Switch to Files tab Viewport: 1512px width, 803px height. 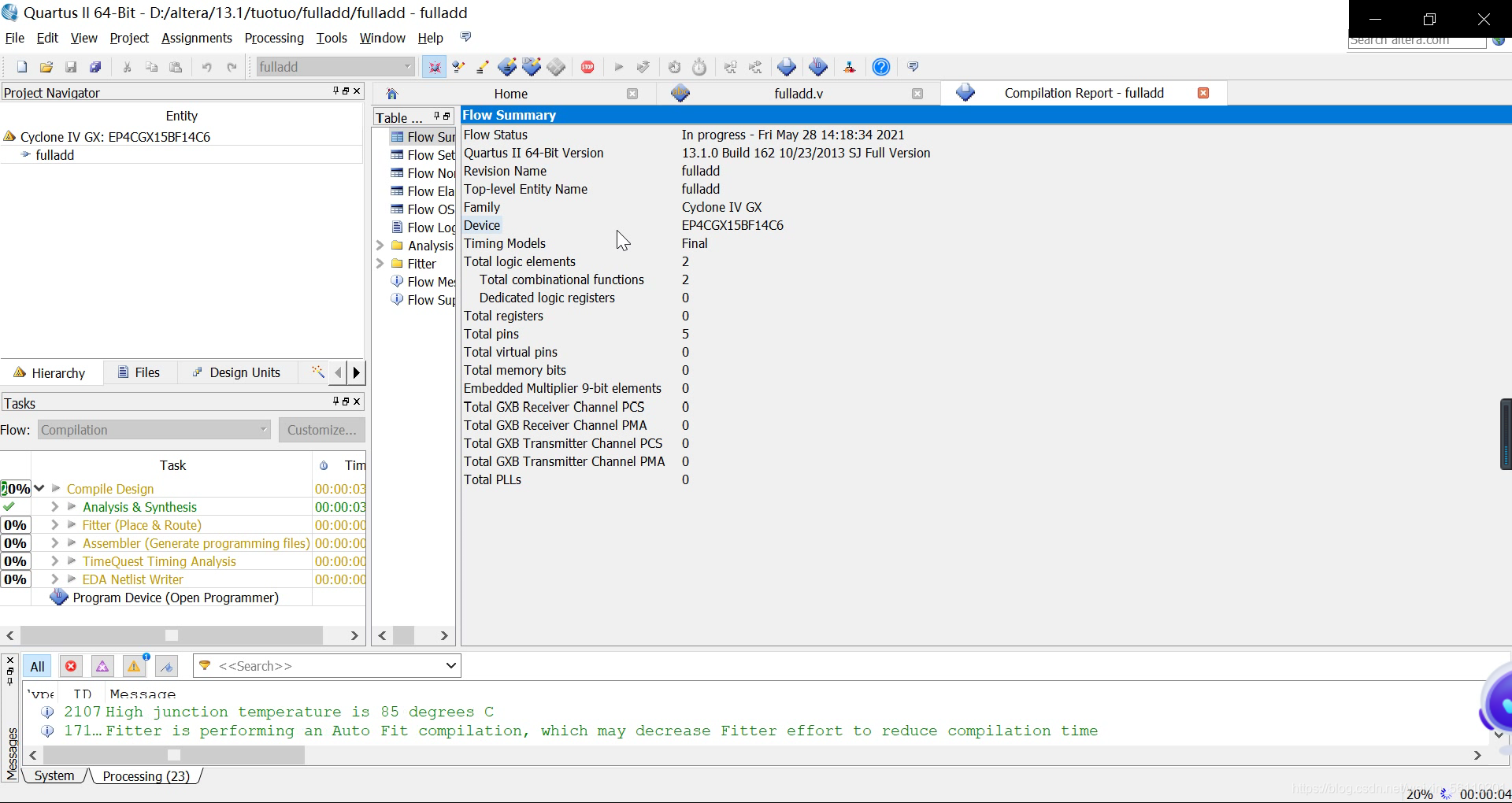(139, 372)
